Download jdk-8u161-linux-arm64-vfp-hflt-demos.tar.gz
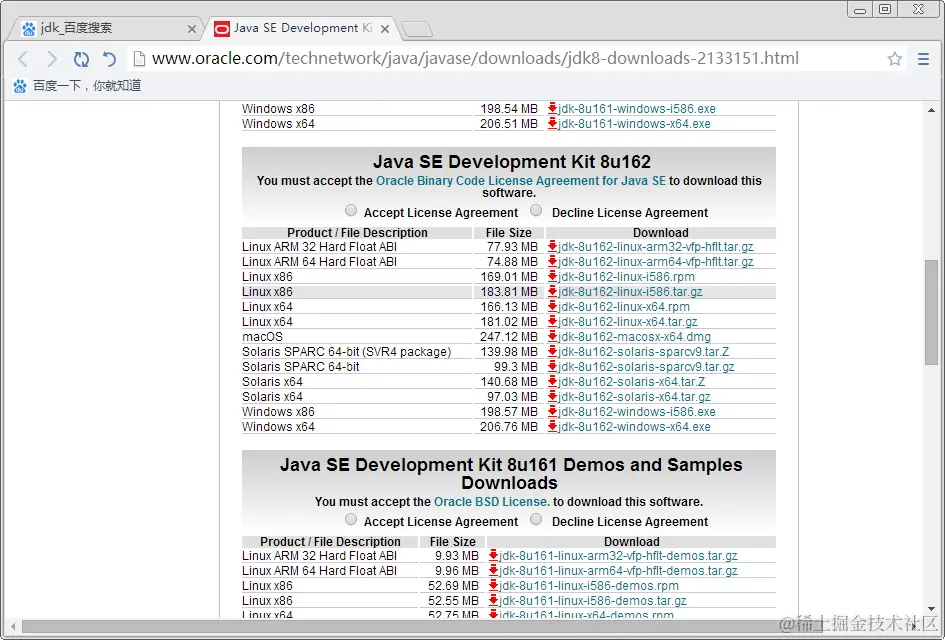The width and height of the screenshot is (945, 640). [618, 571]
